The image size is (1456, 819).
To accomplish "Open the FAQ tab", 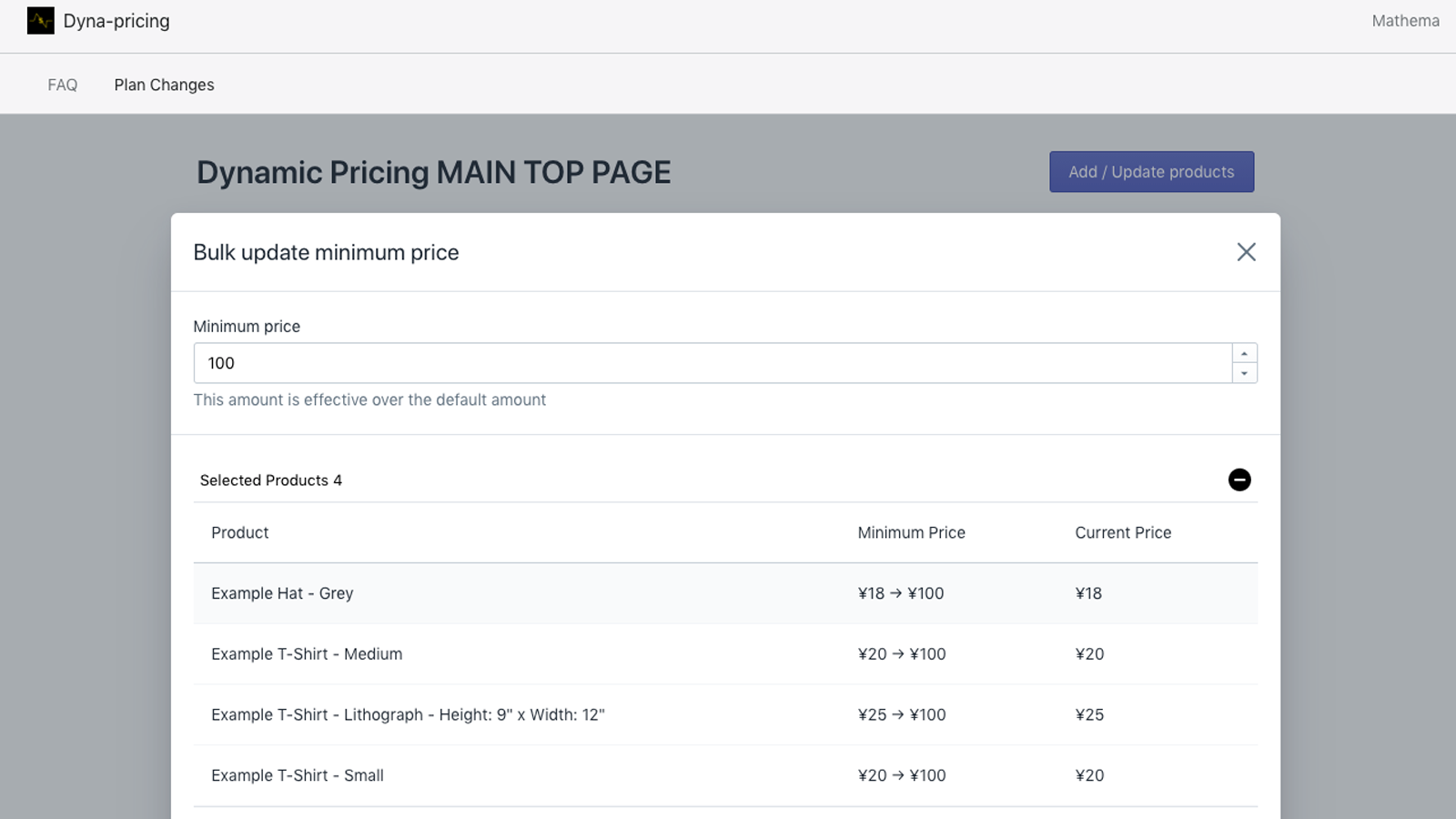I will pos(63,85).
